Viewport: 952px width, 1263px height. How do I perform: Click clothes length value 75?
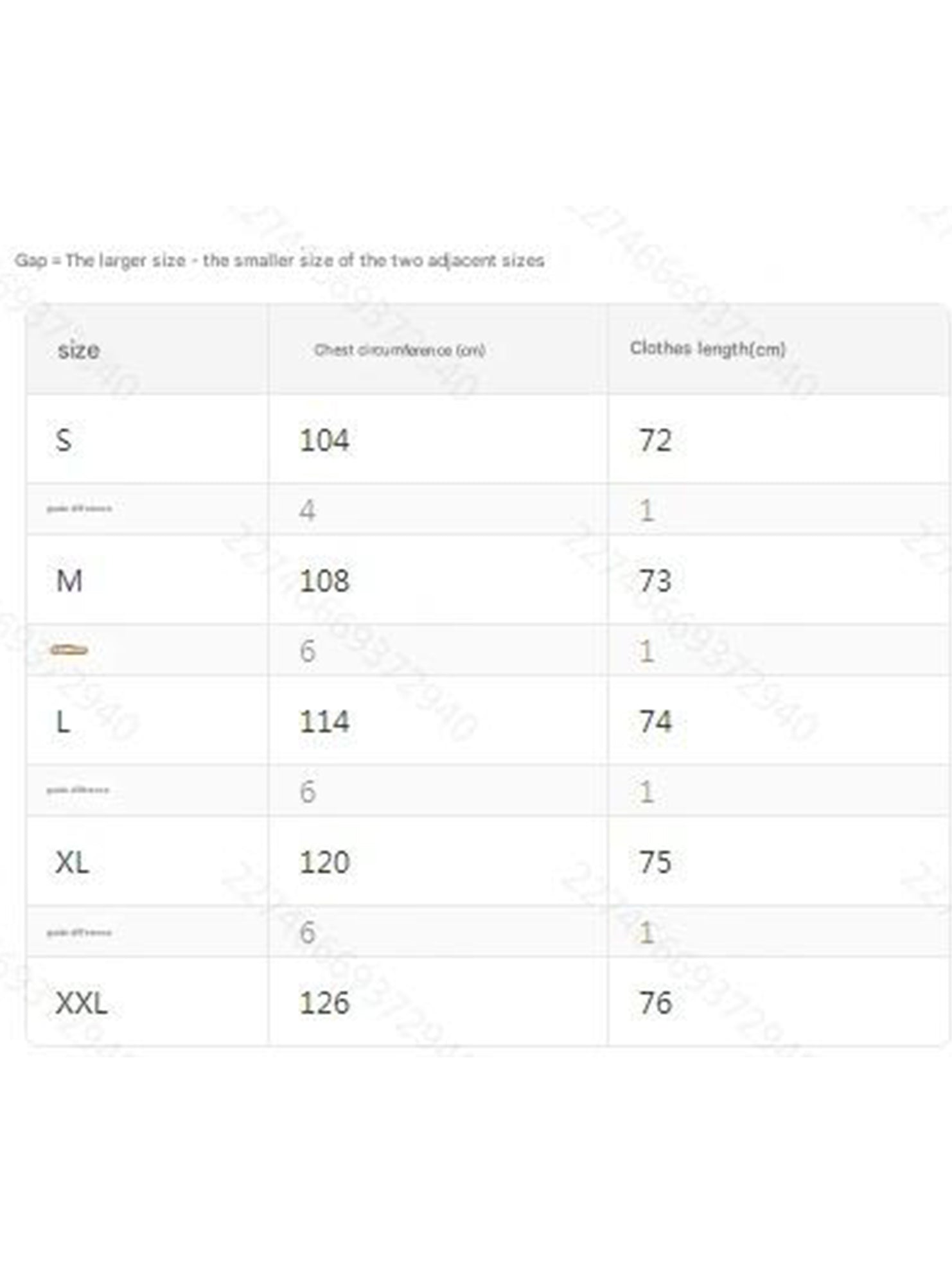[x=655, y=862]
